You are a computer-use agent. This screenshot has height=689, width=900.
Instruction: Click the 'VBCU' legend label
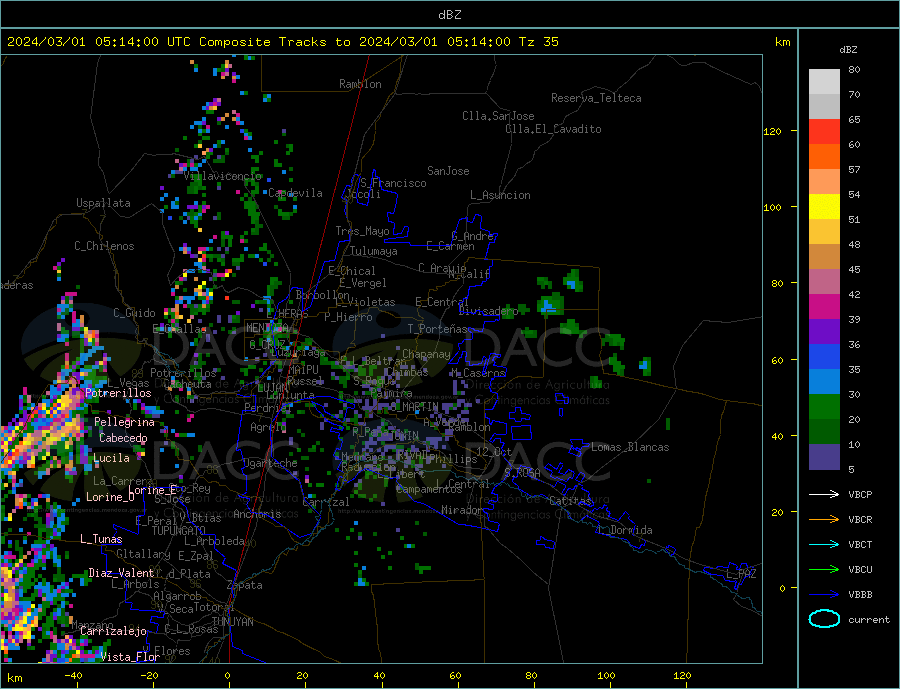860,570
